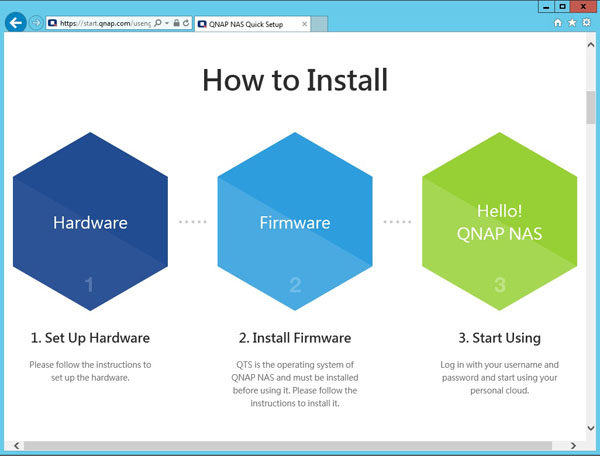Click the "3. Start Using" heading
This screenshot has width=600, height=456.
(499, 338)
